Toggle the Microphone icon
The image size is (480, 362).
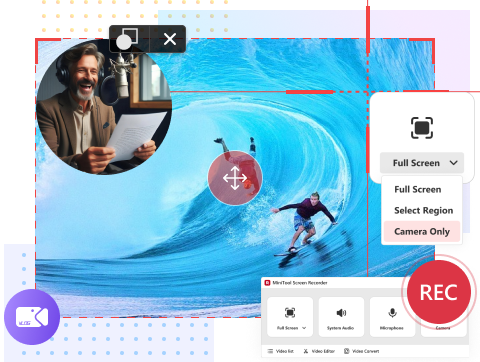coord(392,313)
